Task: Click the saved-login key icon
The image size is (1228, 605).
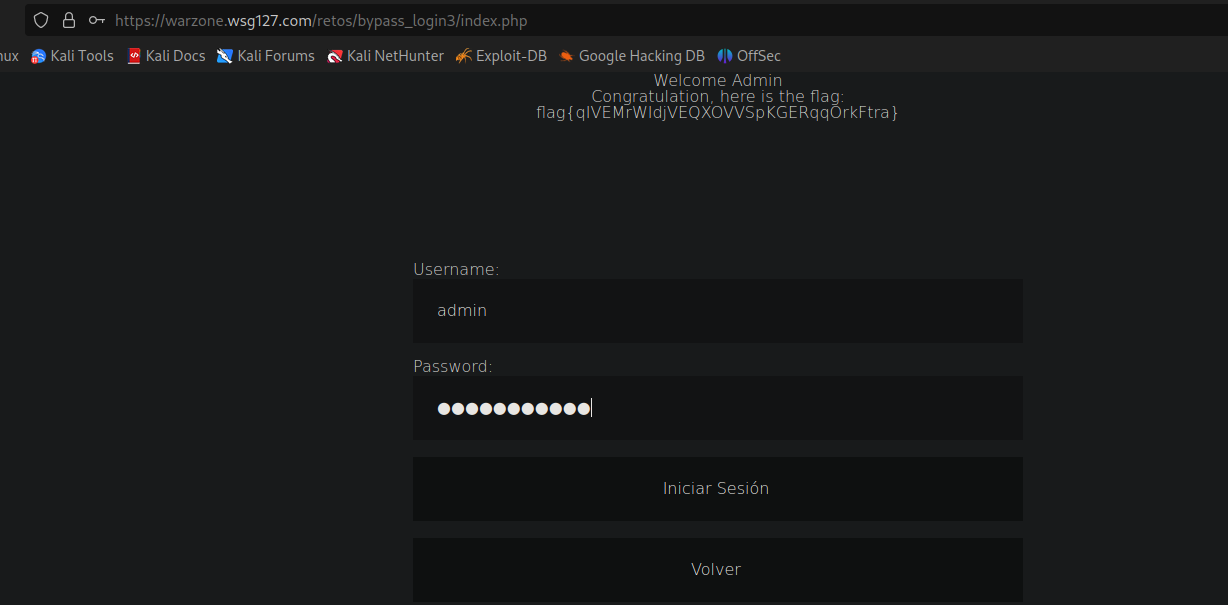Action: tap(97, 20)
